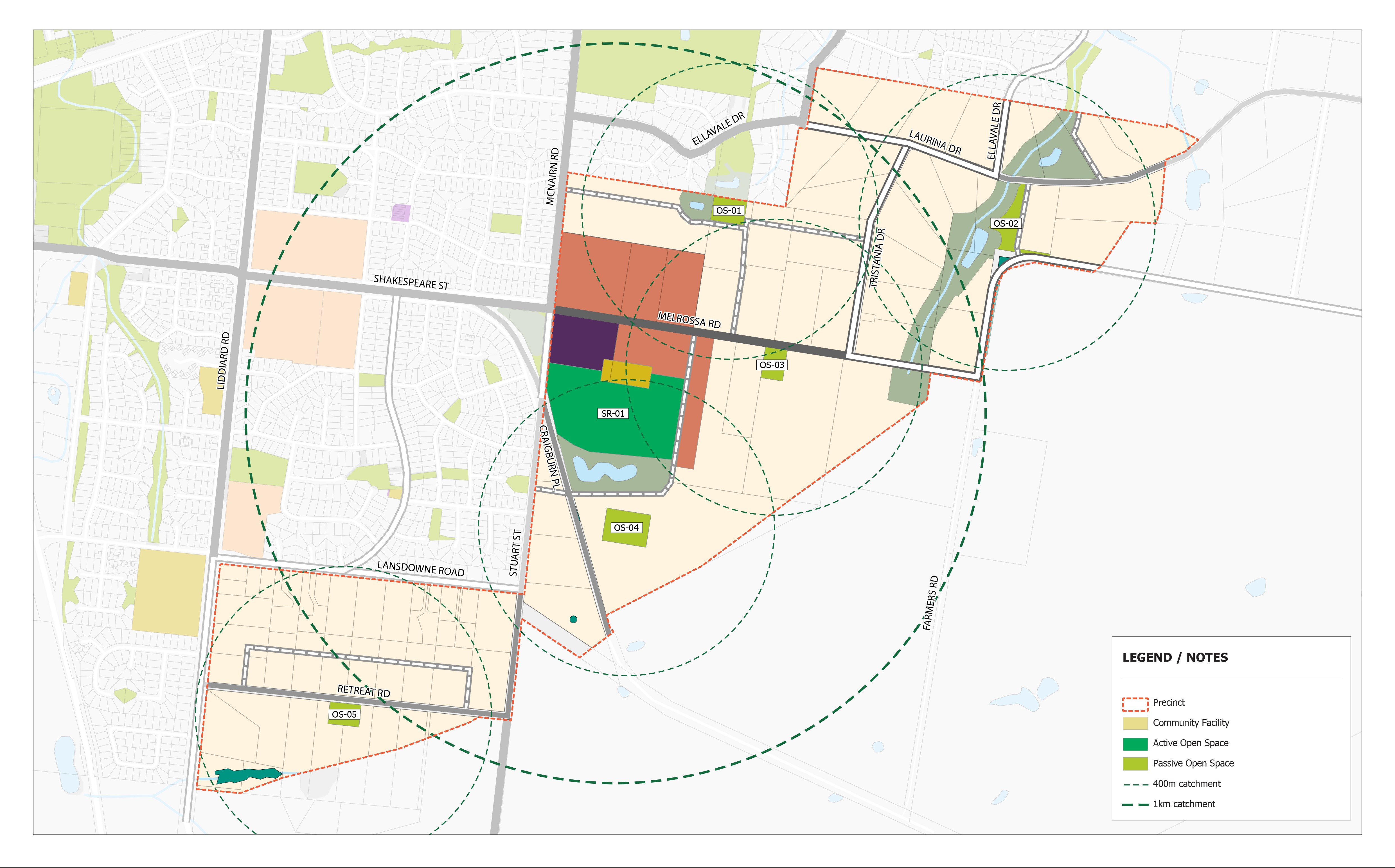The image size is (1395, 868).
Task: Click the OS-03 open space label
Action: pos(772,364)
